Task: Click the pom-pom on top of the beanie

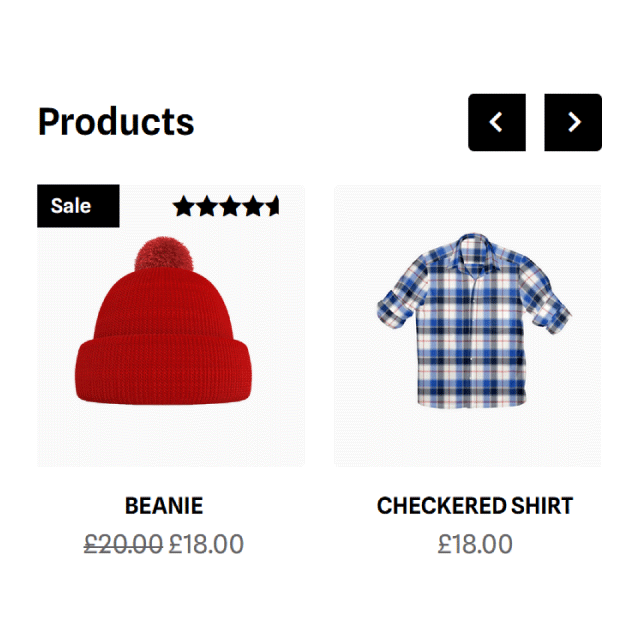Action: (x=154, y=255)
